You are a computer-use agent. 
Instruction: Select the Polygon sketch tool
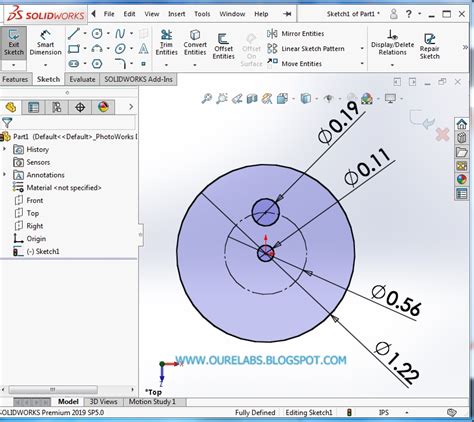coord(97,63)
